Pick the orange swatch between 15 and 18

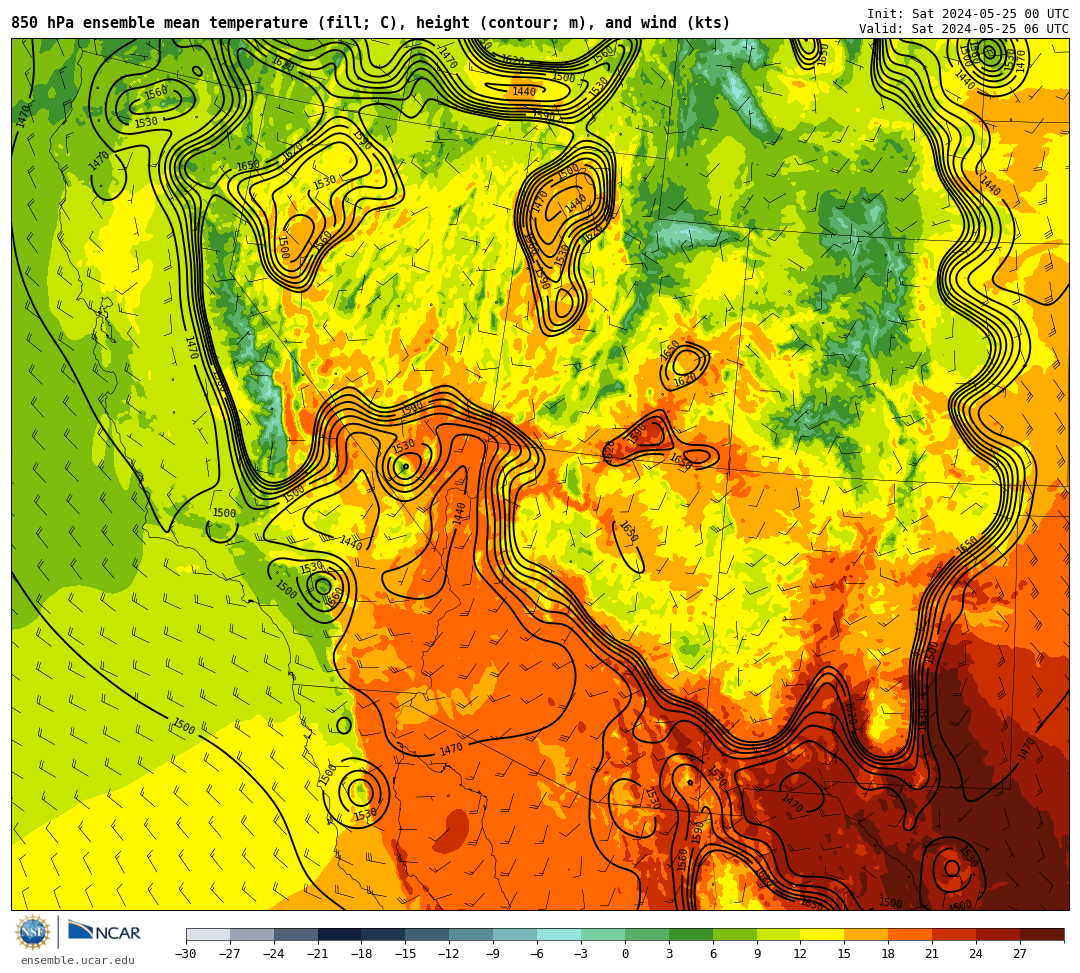866,934
